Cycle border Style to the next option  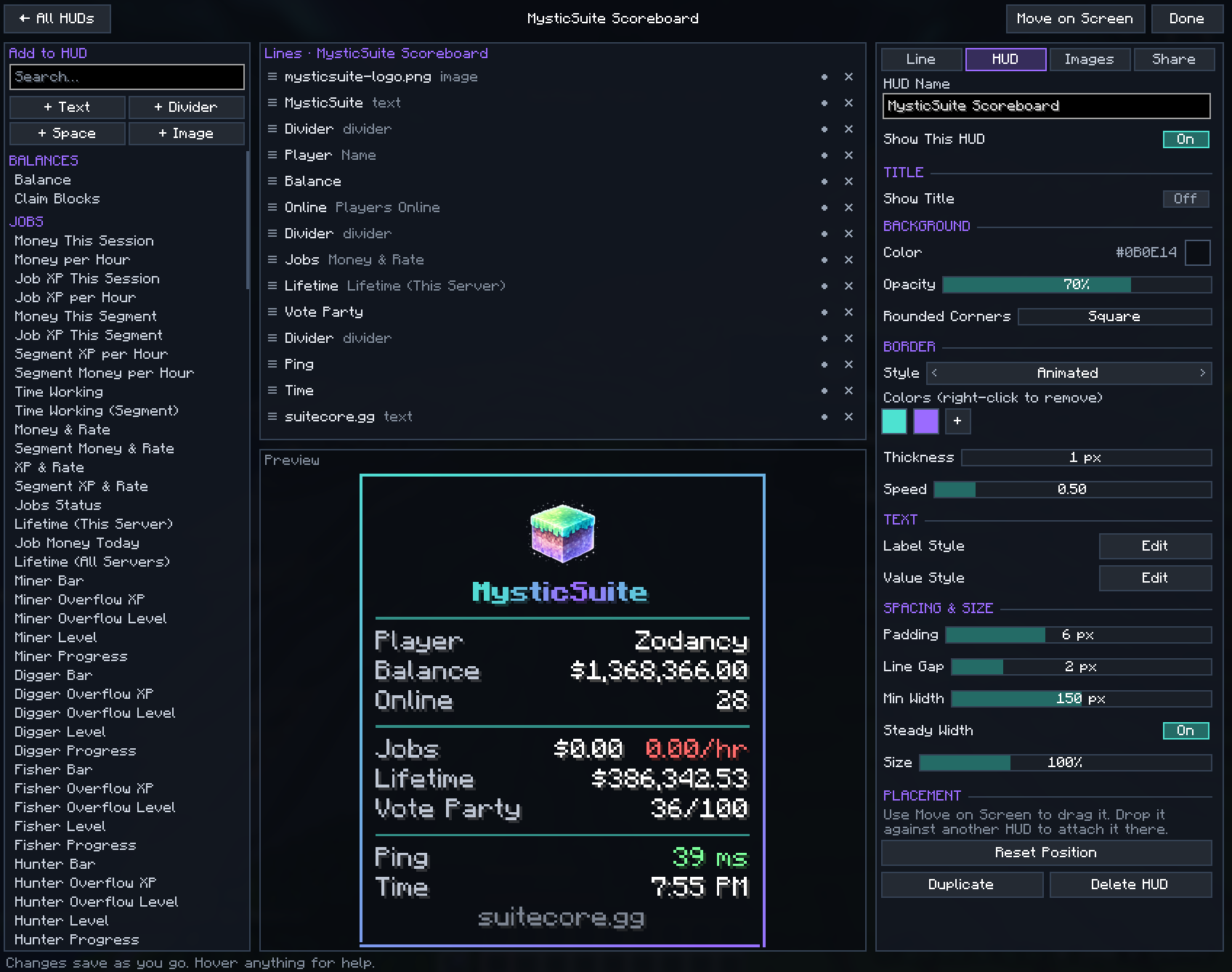pos(1202,373)
